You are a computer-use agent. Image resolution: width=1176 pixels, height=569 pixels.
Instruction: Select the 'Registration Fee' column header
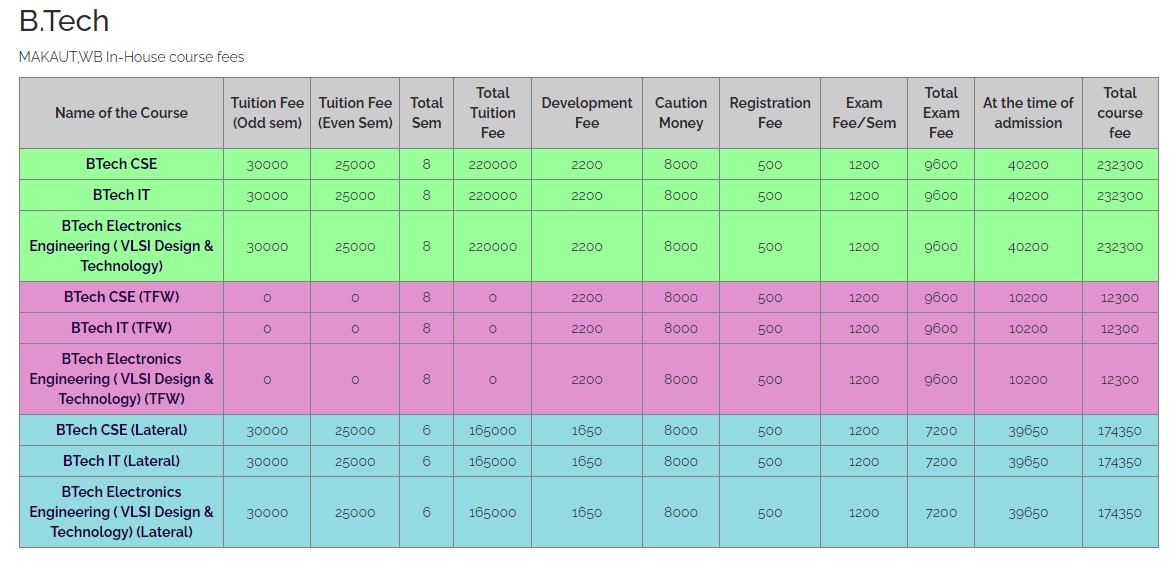[770, 113]
